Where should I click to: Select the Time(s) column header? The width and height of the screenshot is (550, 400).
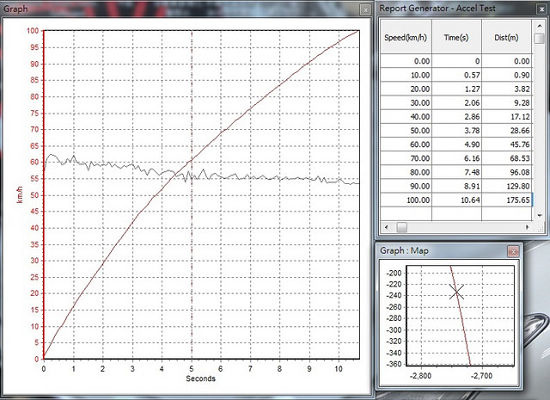[x=456, y=37]
